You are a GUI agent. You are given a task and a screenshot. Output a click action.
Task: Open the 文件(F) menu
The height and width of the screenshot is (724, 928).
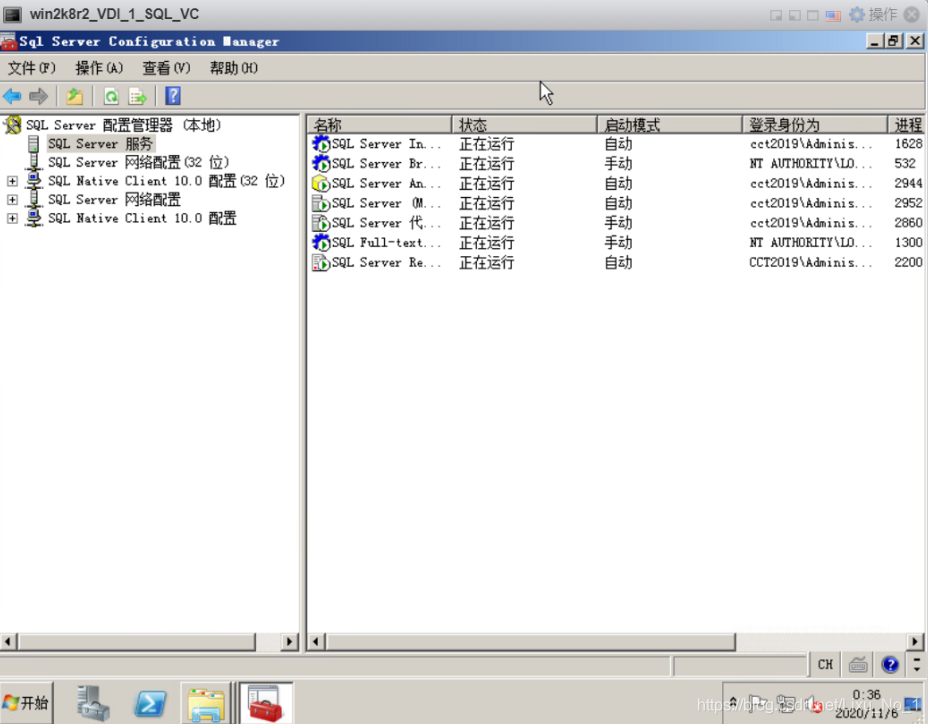click(31, 68)
